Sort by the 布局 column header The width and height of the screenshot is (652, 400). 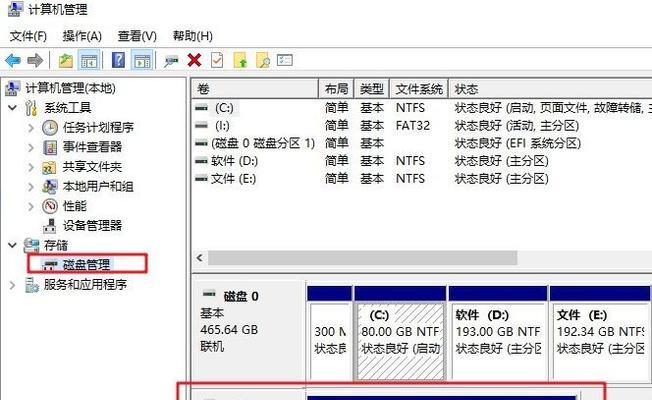336,89
